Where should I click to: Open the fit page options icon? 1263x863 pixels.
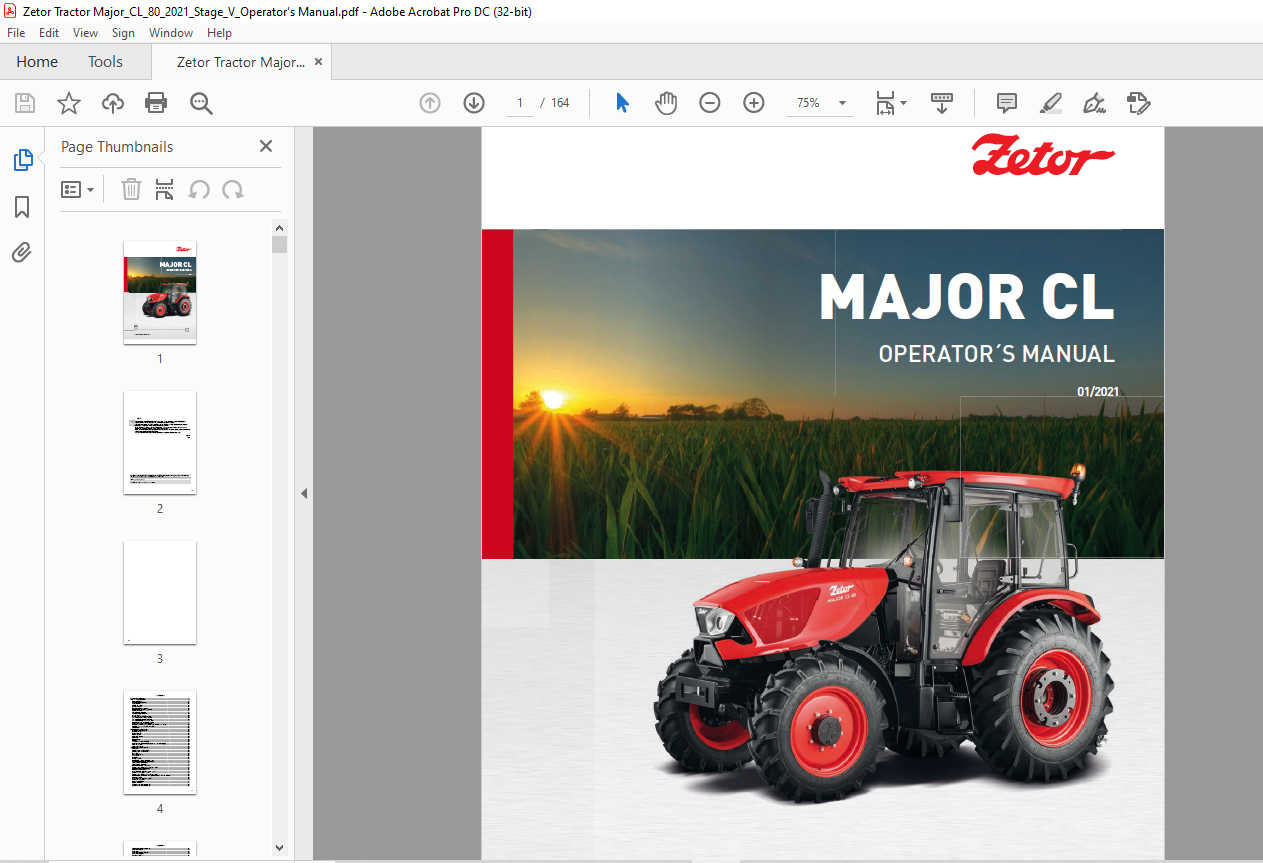(891, 103)
